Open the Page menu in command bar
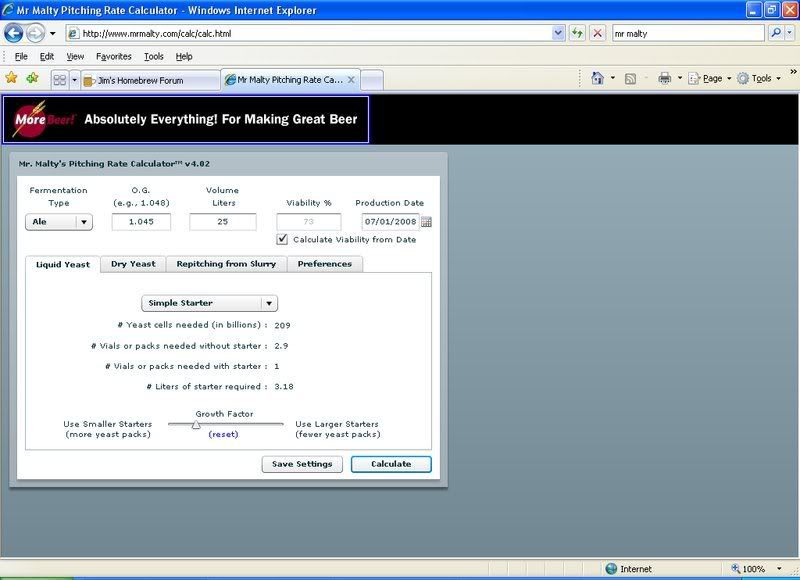 [x=710, y=78]
